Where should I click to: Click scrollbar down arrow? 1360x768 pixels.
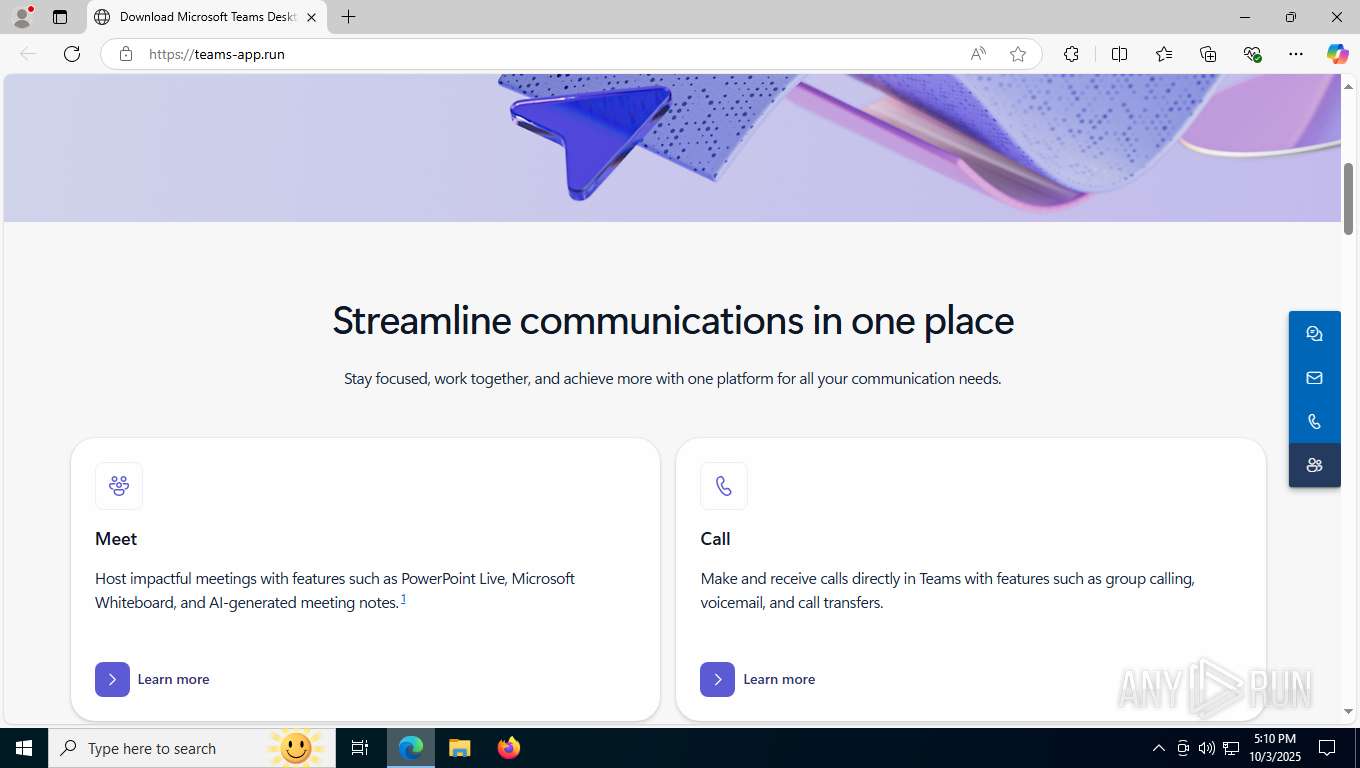coord(1348,712)
